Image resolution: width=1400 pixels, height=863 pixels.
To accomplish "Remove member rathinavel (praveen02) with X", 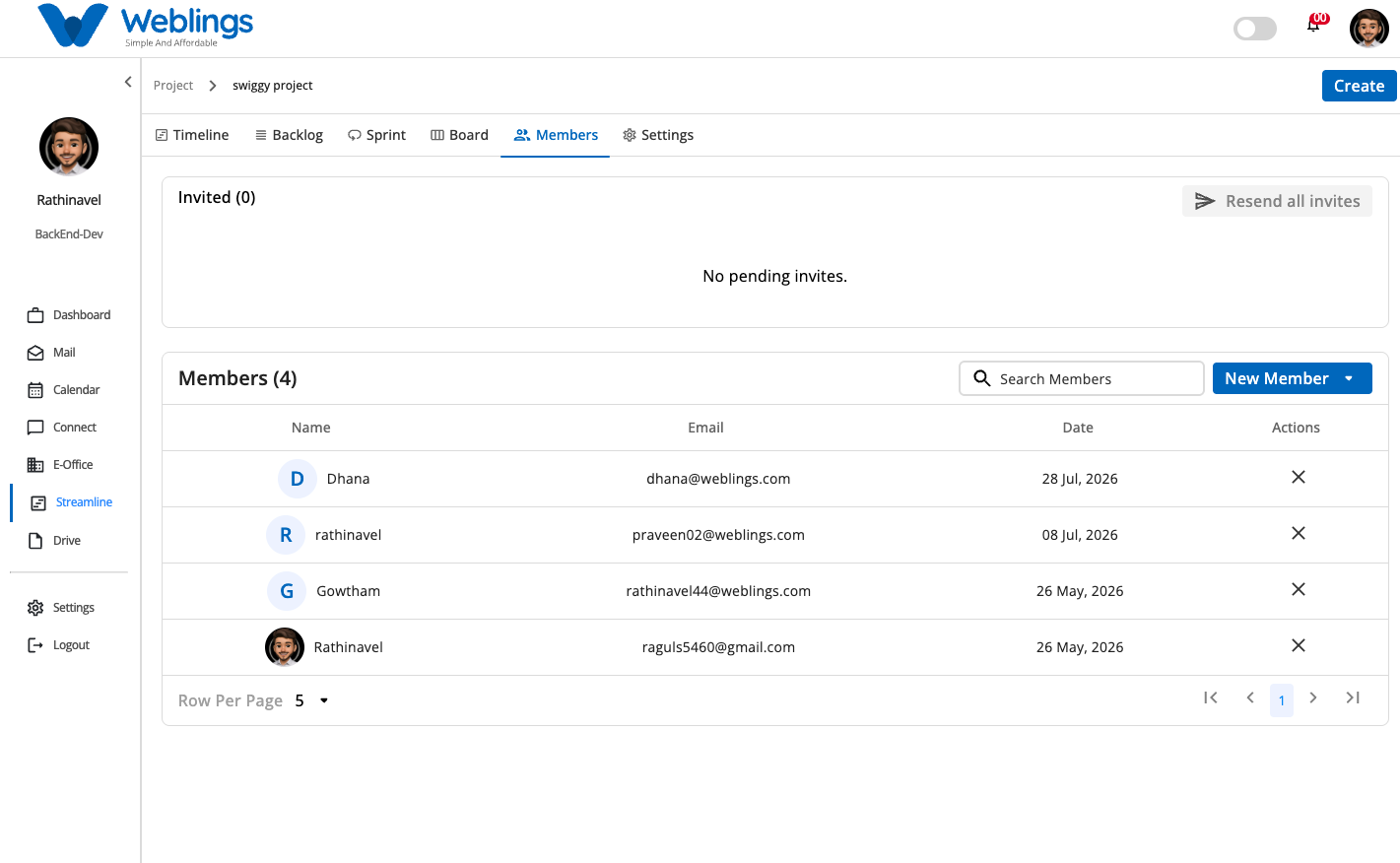I will pyautogui.click(x=1299, y=533).
